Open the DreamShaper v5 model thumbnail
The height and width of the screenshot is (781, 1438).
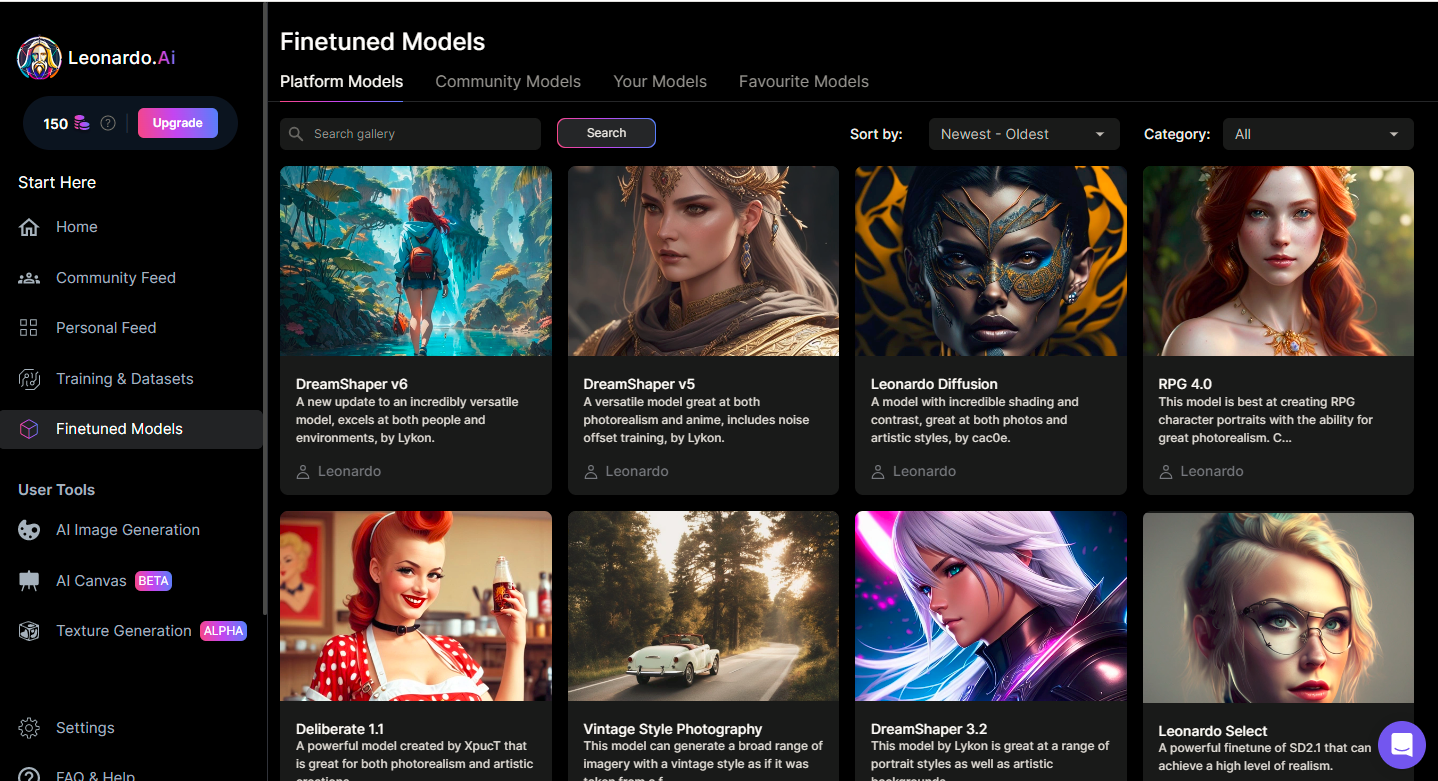[703, 261]
